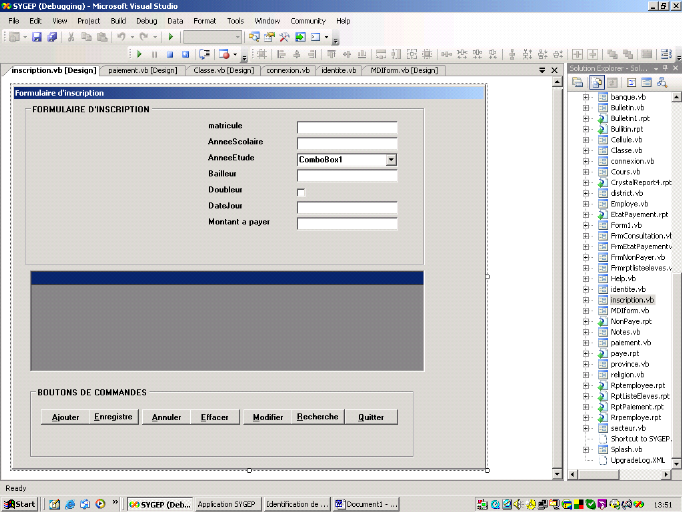Click the Windows Start button
682x512 pixels.
click(x=20, y=504)
